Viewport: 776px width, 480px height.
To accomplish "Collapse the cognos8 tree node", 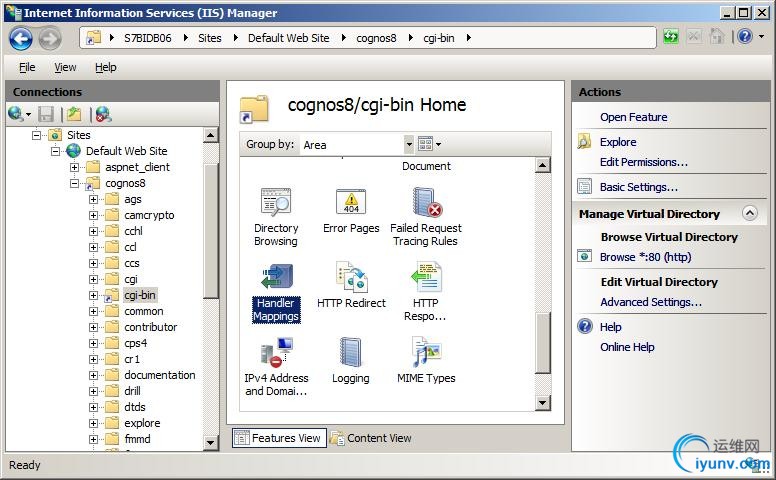I will click(x=74, y=183).
